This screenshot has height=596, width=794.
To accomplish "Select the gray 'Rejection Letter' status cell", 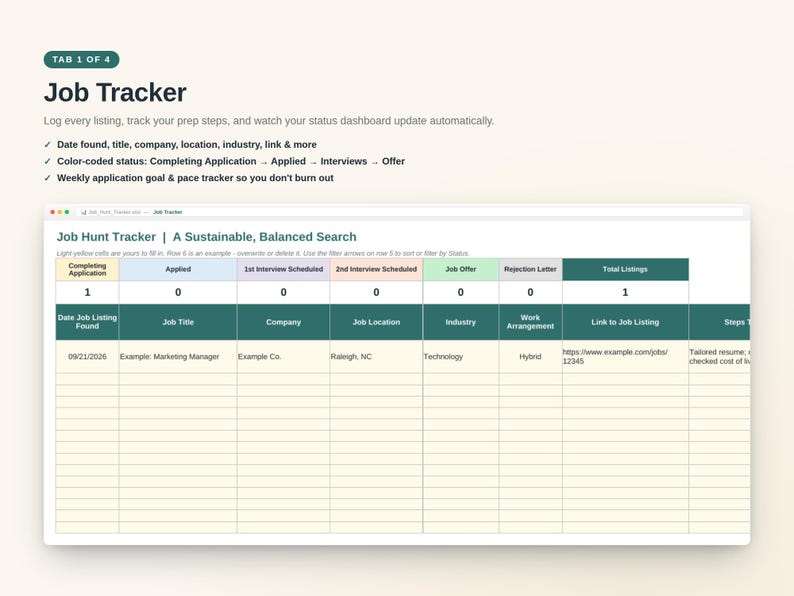I will (530, 269).
